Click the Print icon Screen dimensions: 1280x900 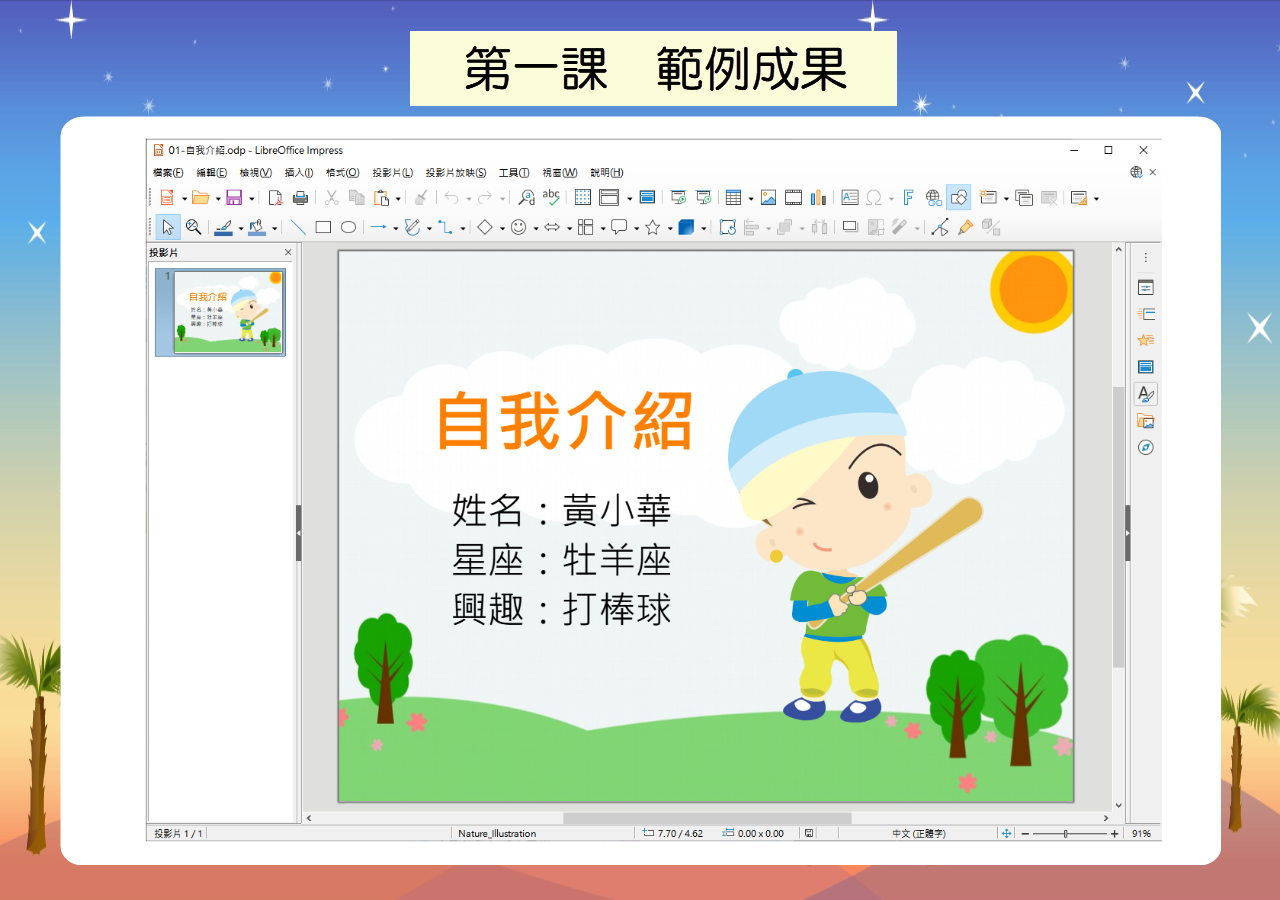(300, 198)
